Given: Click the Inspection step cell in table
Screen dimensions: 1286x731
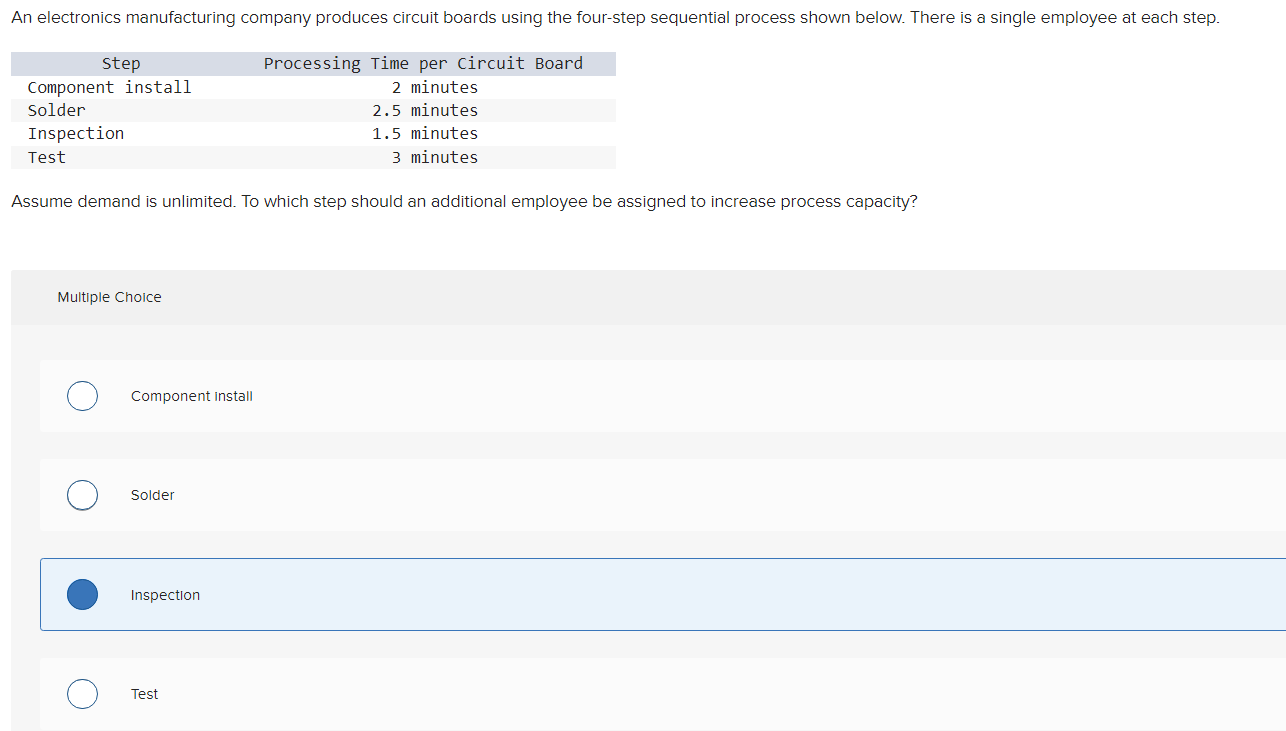Looking at the screenshot, I should point(76,134).
